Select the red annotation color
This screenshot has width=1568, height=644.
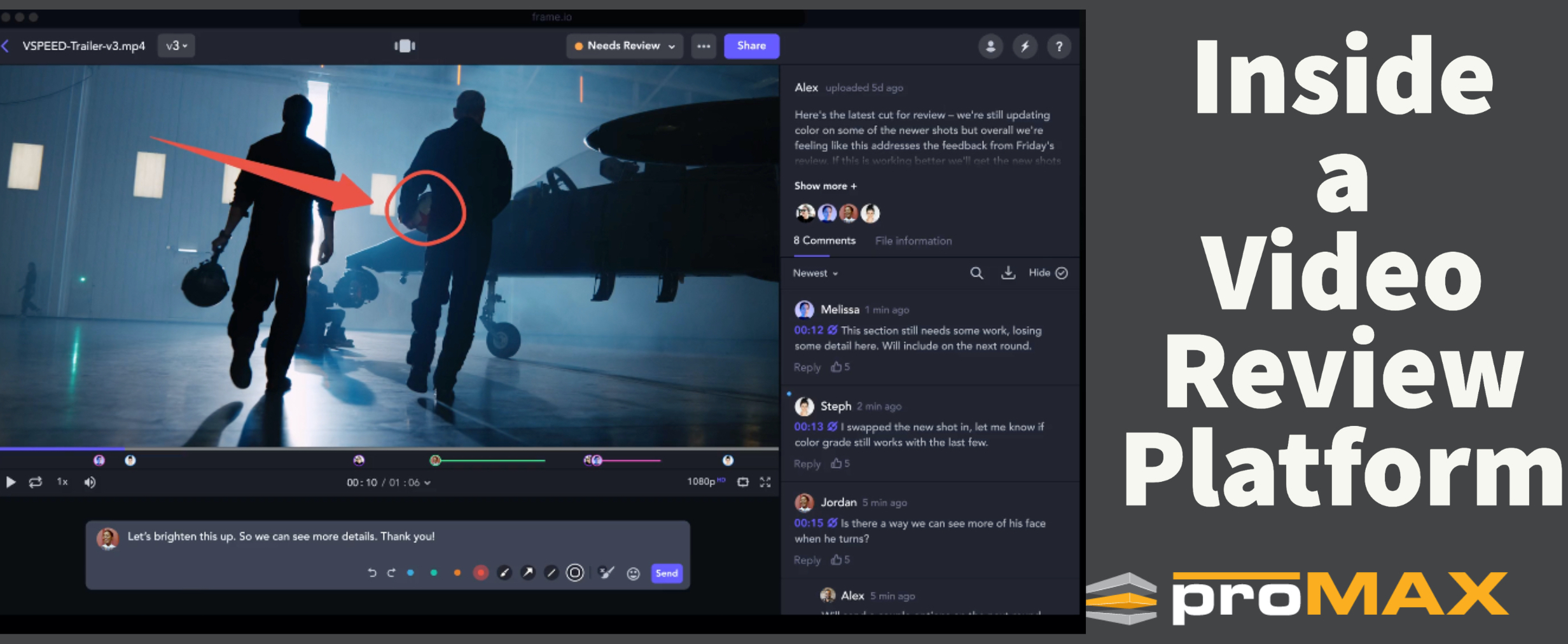pyautogui.click(x=481, y=572)
